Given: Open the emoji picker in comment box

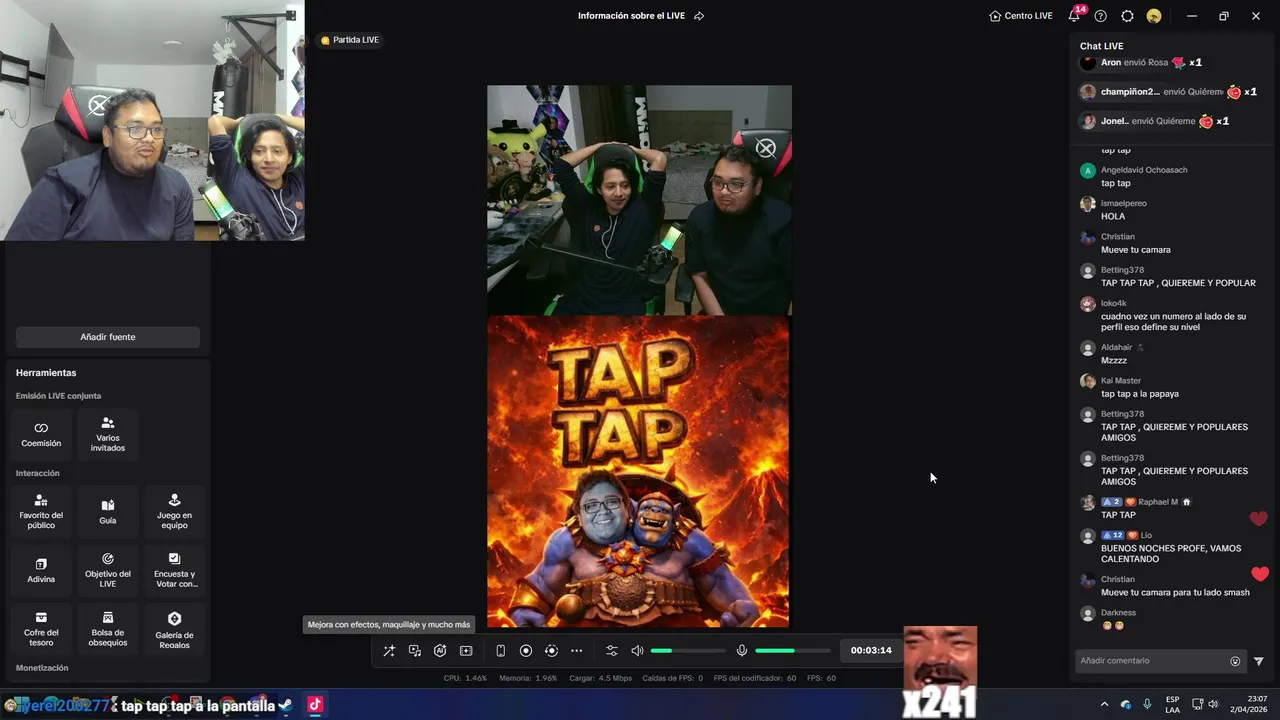Looking at the screenshot, I should [x=1235, y=661].
